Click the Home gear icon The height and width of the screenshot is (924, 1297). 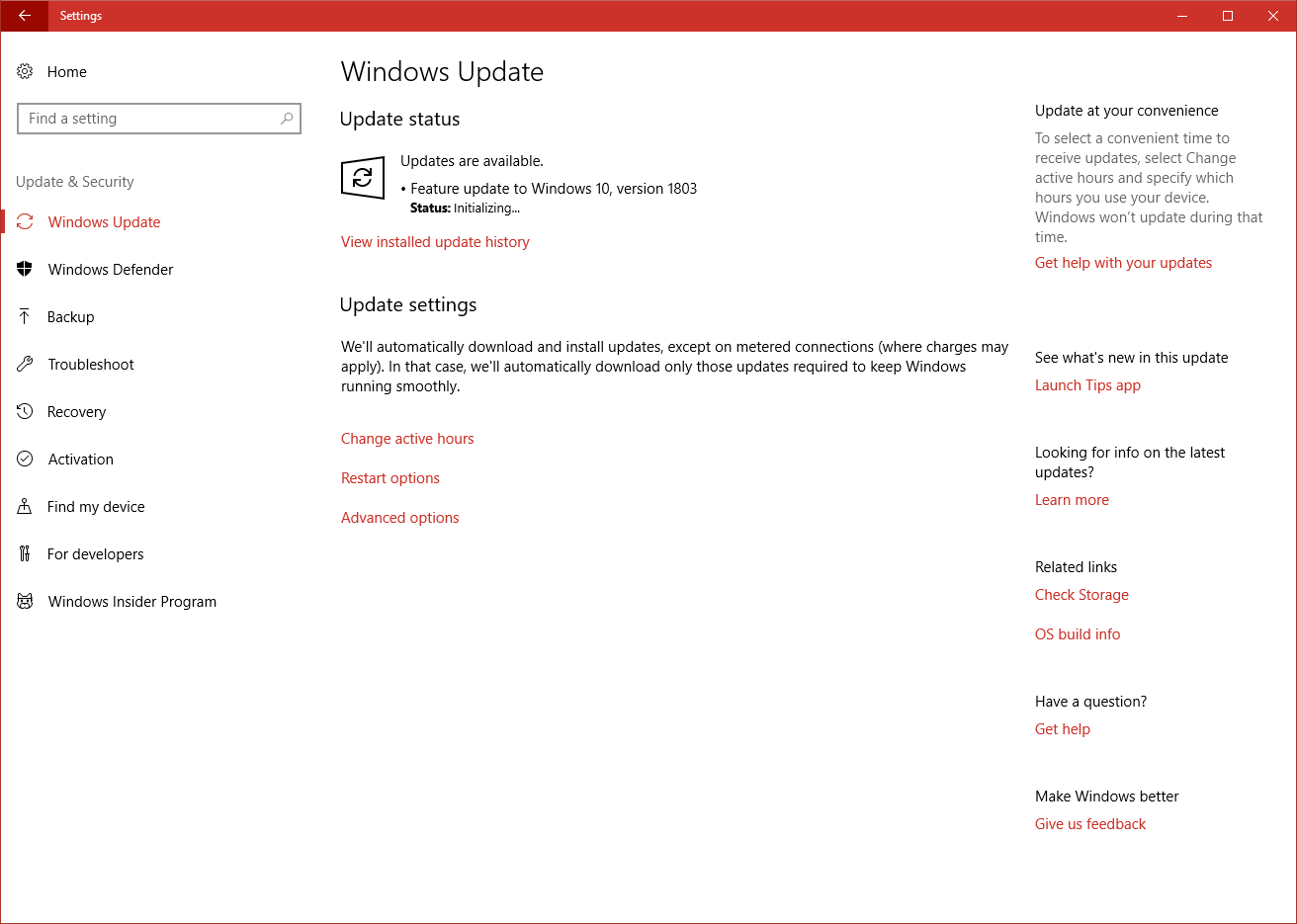[25, 71]
